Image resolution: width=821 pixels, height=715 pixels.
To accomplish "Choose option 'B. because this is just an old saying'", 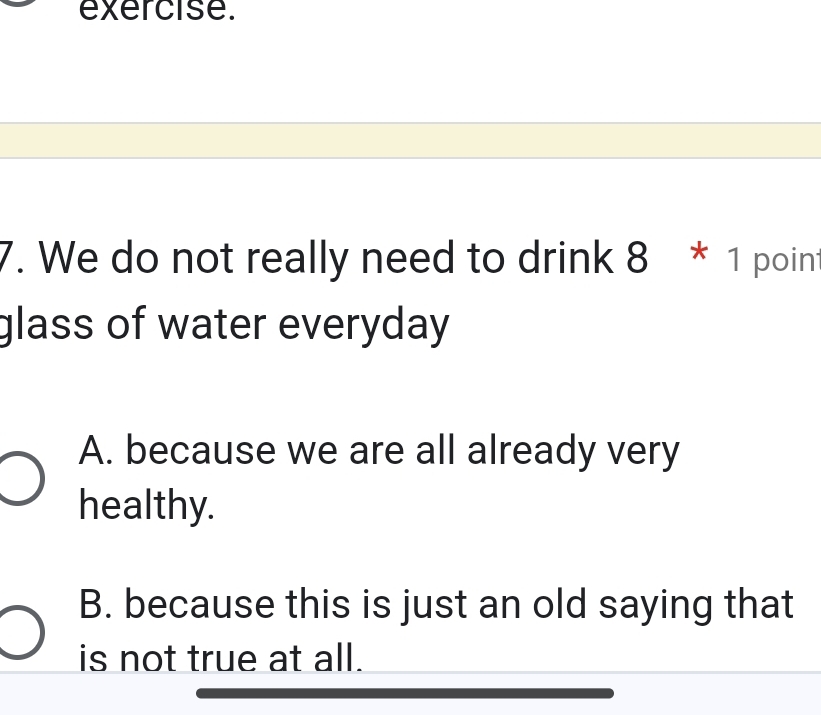I will [x=435, y=604].
